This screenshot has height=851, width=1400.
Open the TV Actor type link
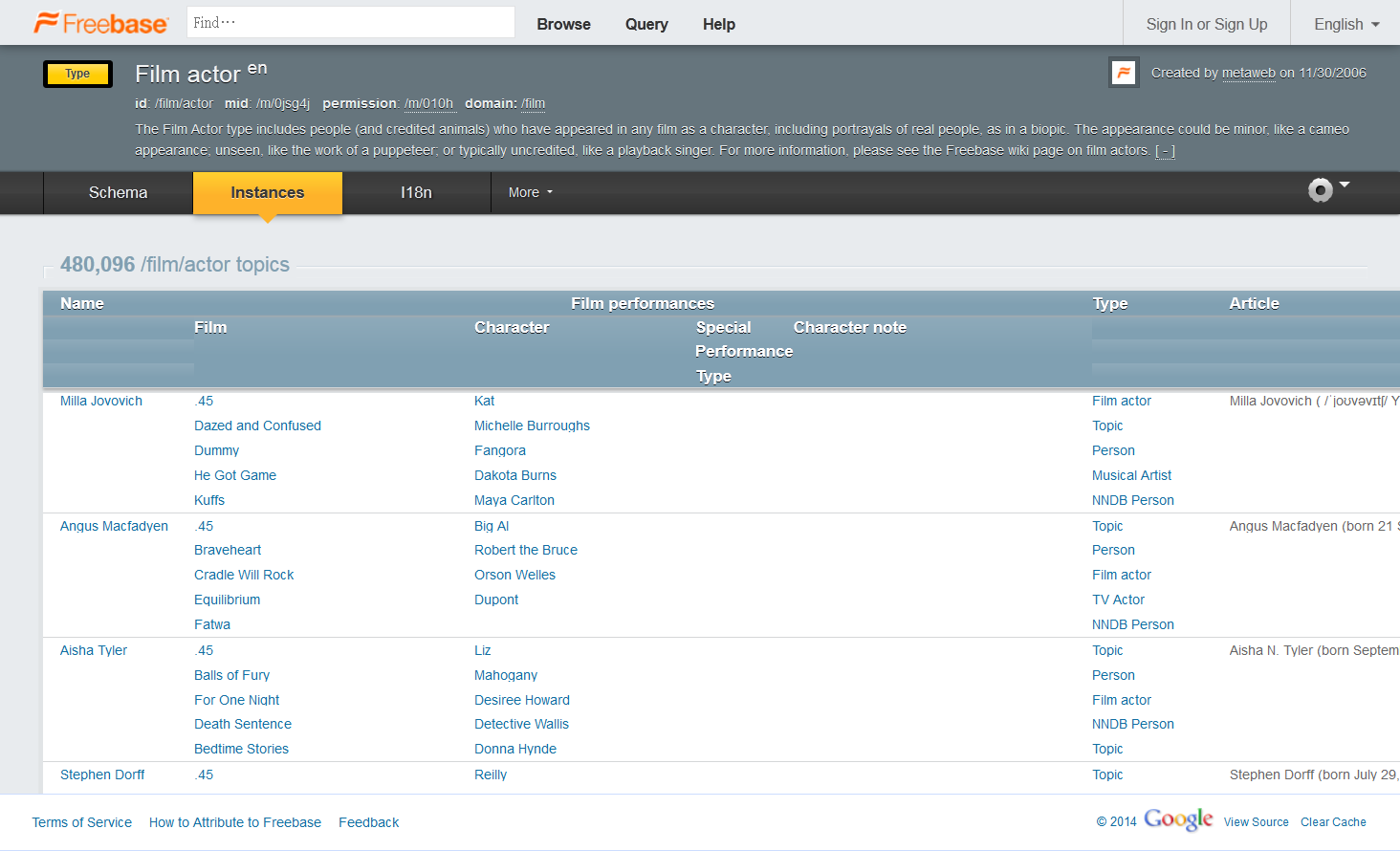tap(1118, 600)
